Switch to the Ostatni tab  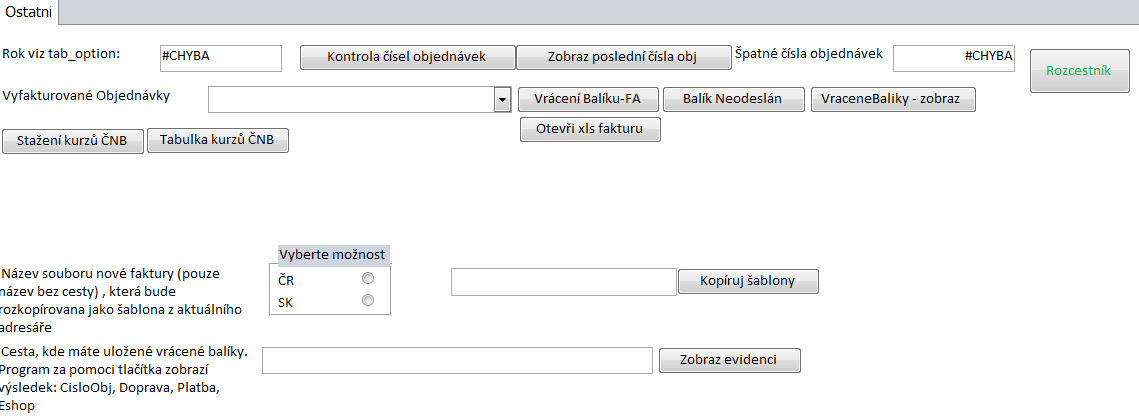point(29,11)
